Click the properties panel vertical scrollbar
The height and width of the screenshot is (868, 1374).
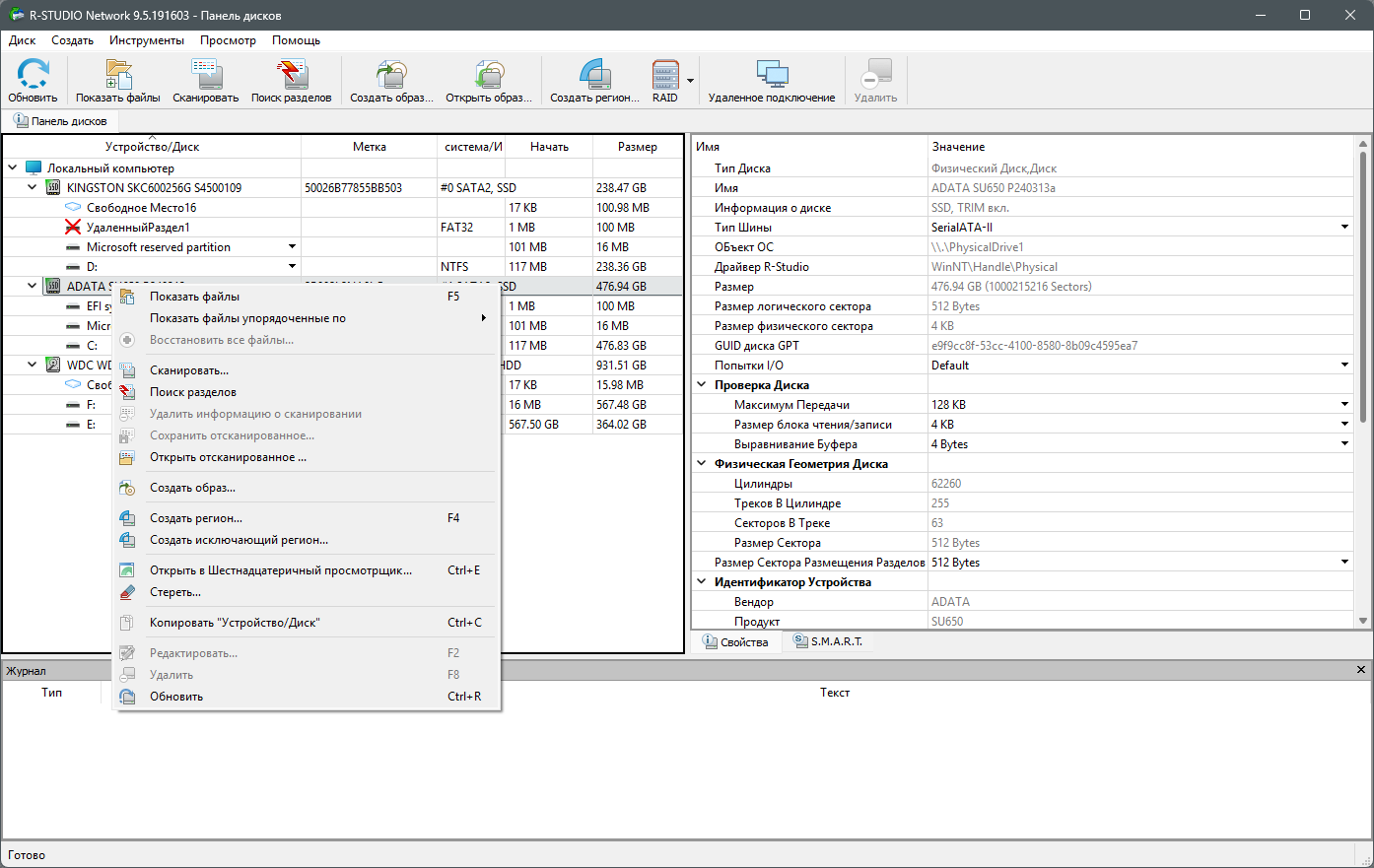[1363, 286]
